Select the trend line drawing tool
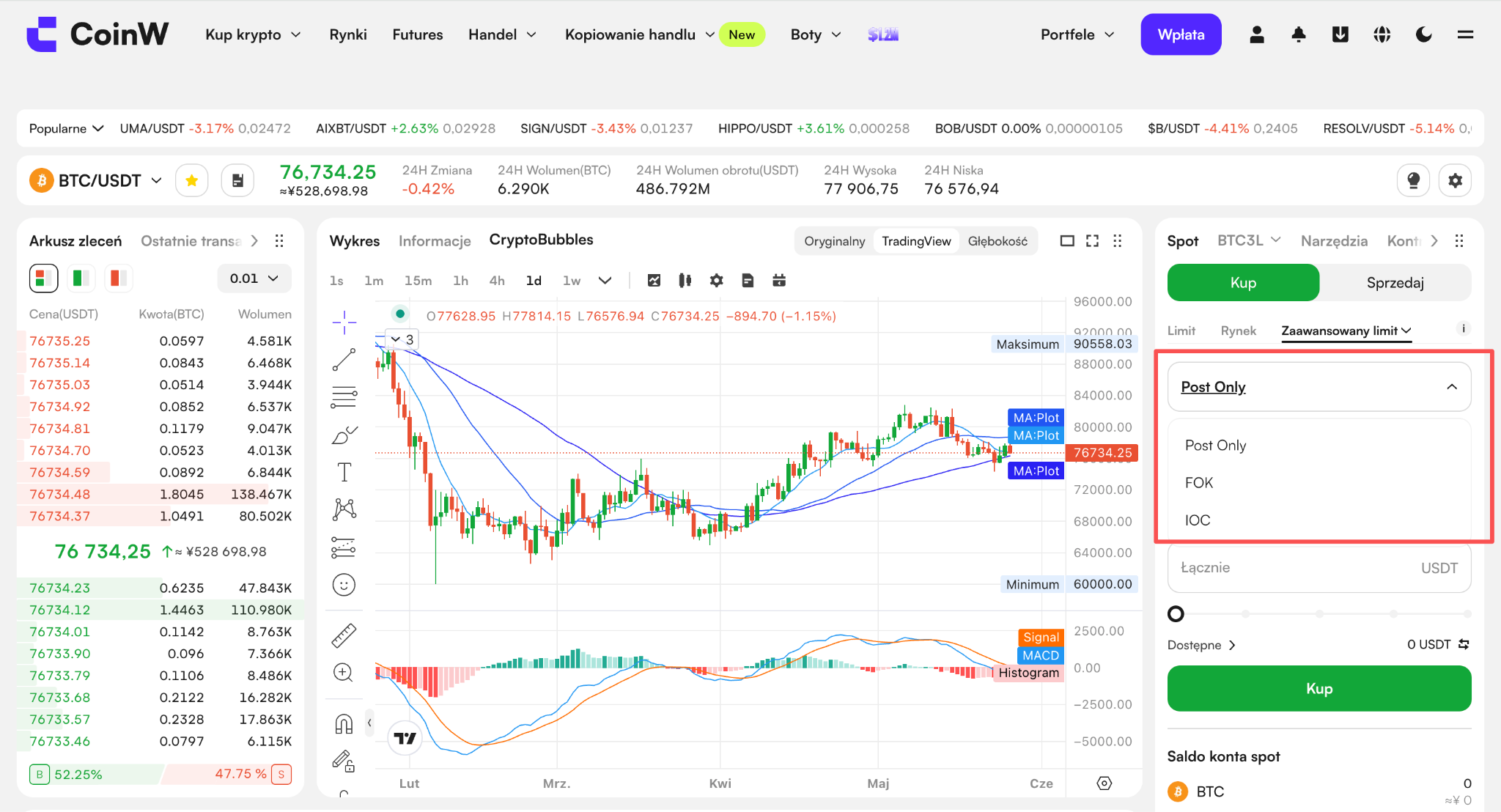 click(344, 360)
